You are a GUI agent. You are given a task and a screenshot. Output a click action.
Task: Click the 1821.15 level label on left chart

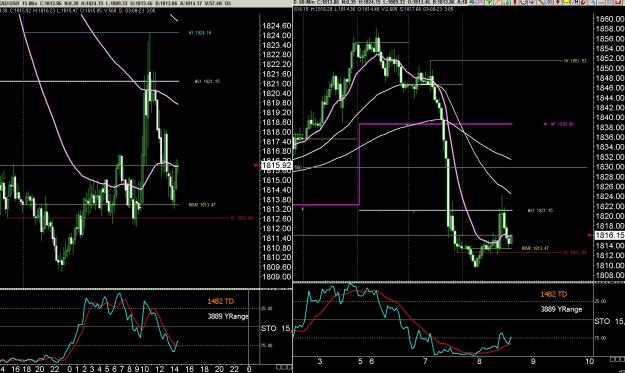pos(207,81)
